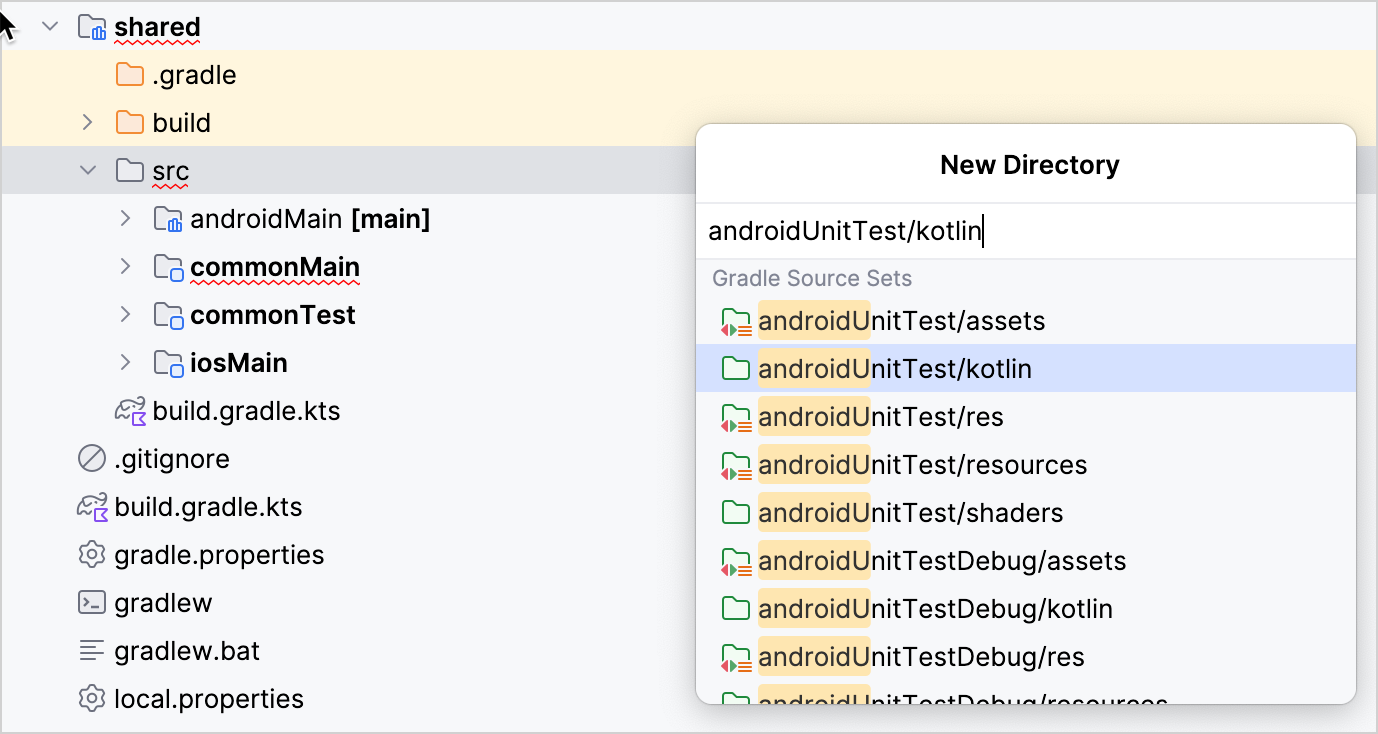The image size is (1378, 734).
Task: Pick androidUnitTestDebug/kotlin source set option
Action: coord(935,608)
